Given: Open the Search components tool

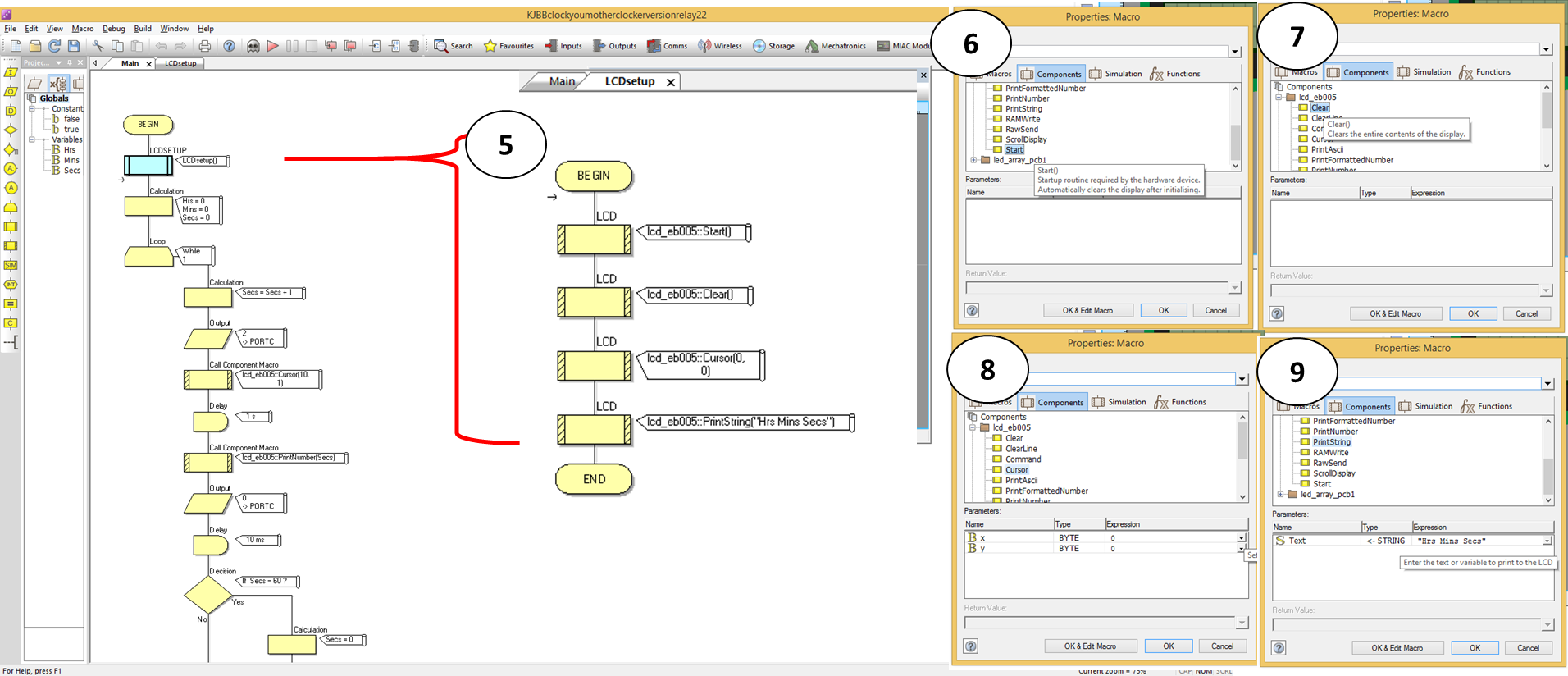Looking at the screenshot, I should (x=454, y=46).
